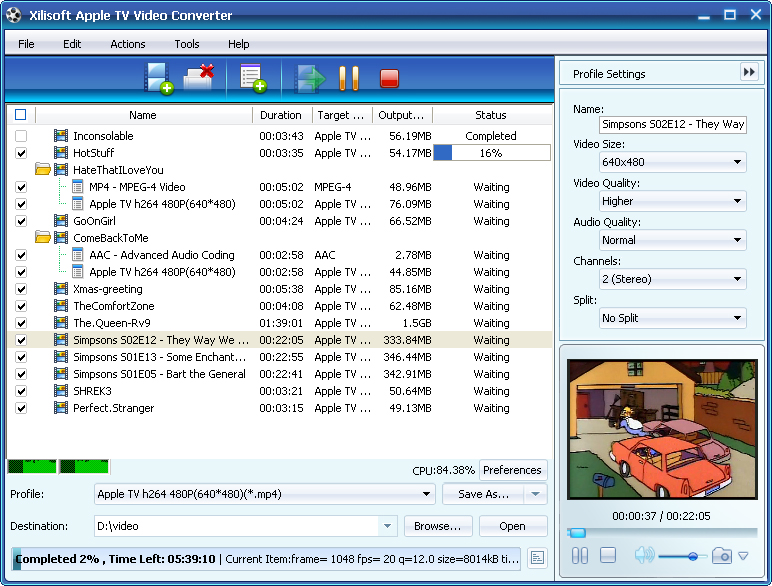772x586 pixels.
Task: Pause the preview player
Action: 579,556
